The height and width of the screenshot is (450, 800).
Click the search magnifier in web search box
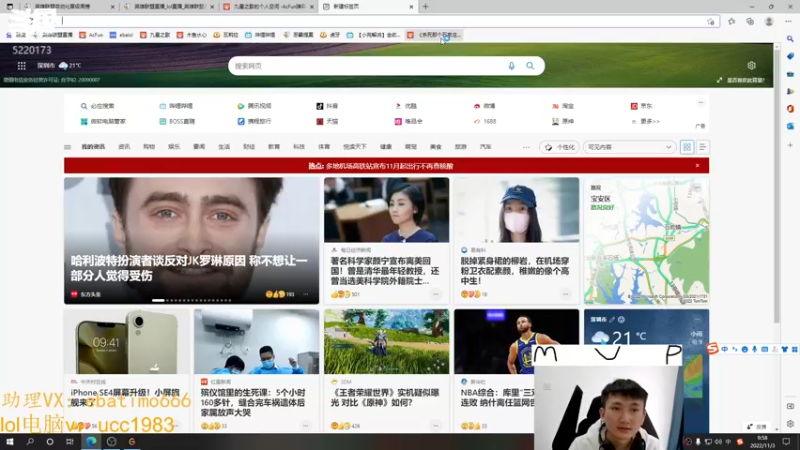[530, 66]
